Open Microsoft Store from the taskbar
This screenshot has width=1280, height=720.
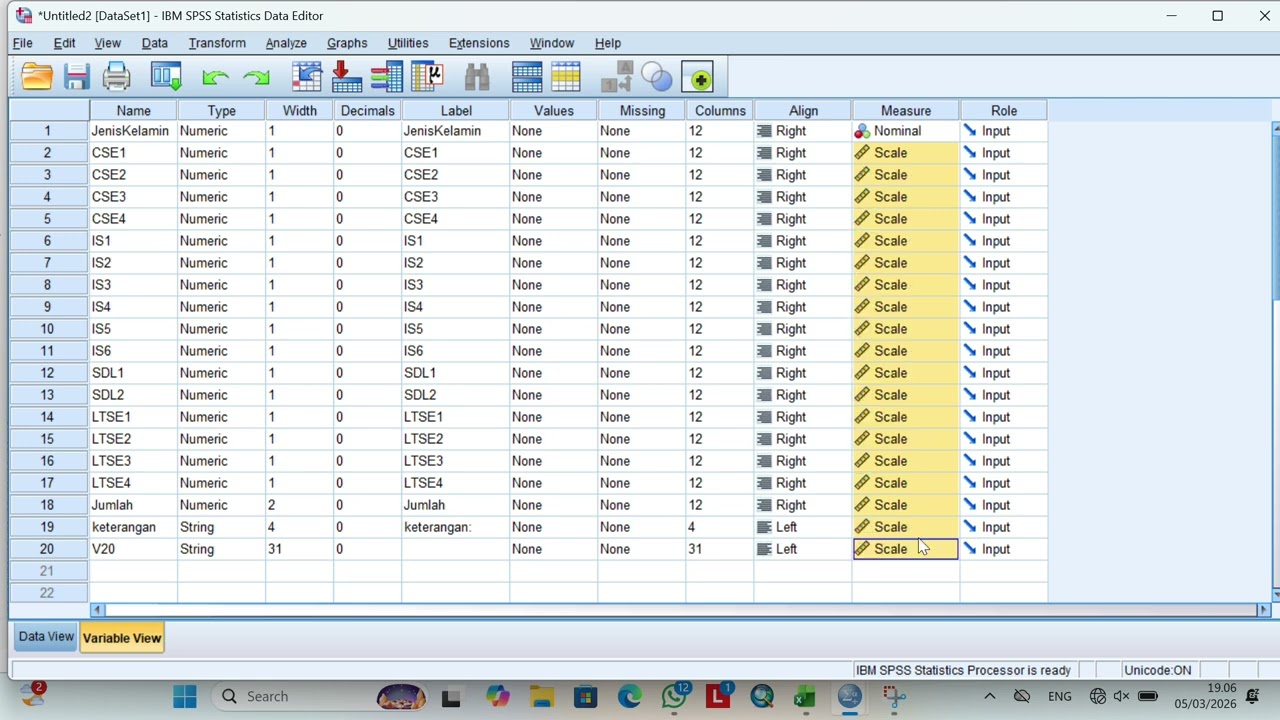(585, 696)
